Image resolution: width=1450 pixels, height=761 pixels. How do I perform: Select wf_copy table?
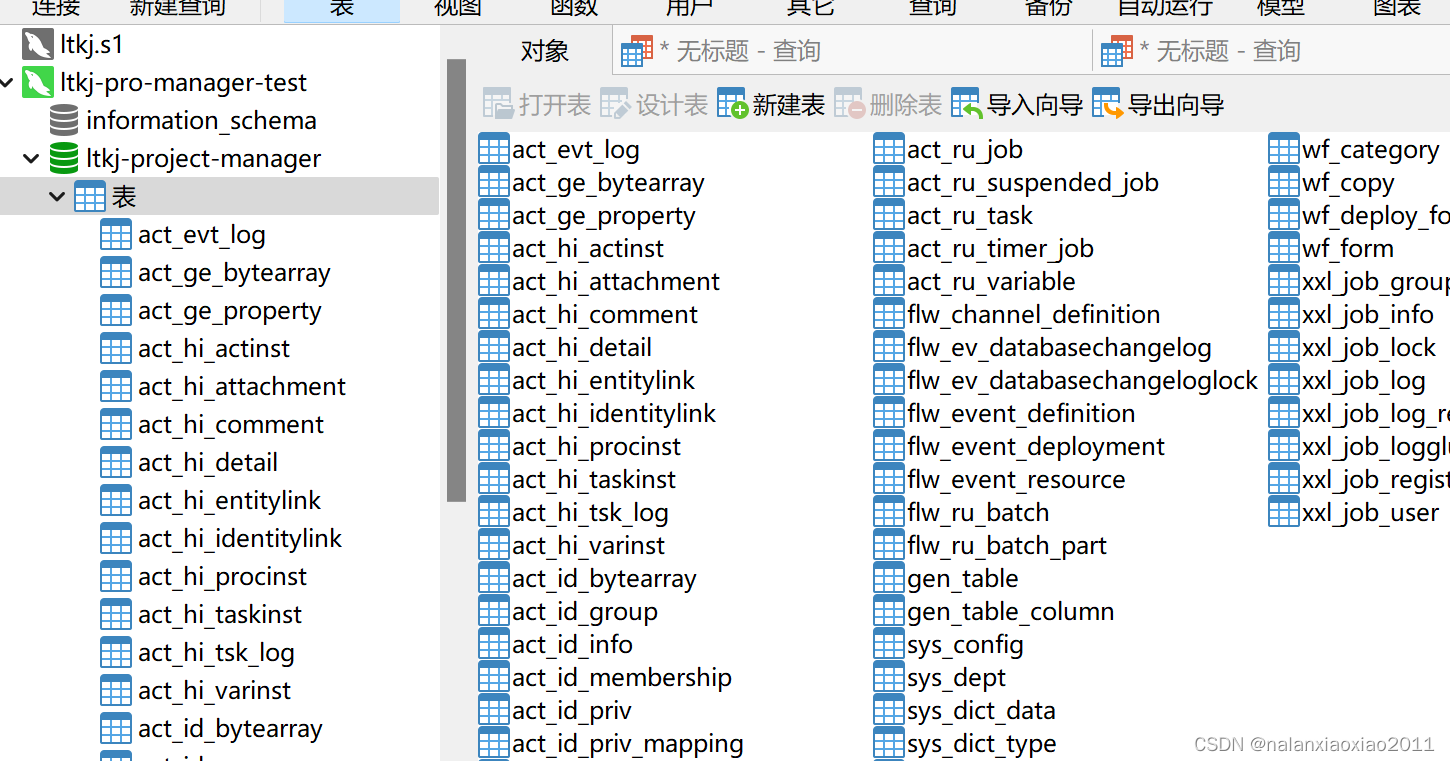click(1348, 183)
